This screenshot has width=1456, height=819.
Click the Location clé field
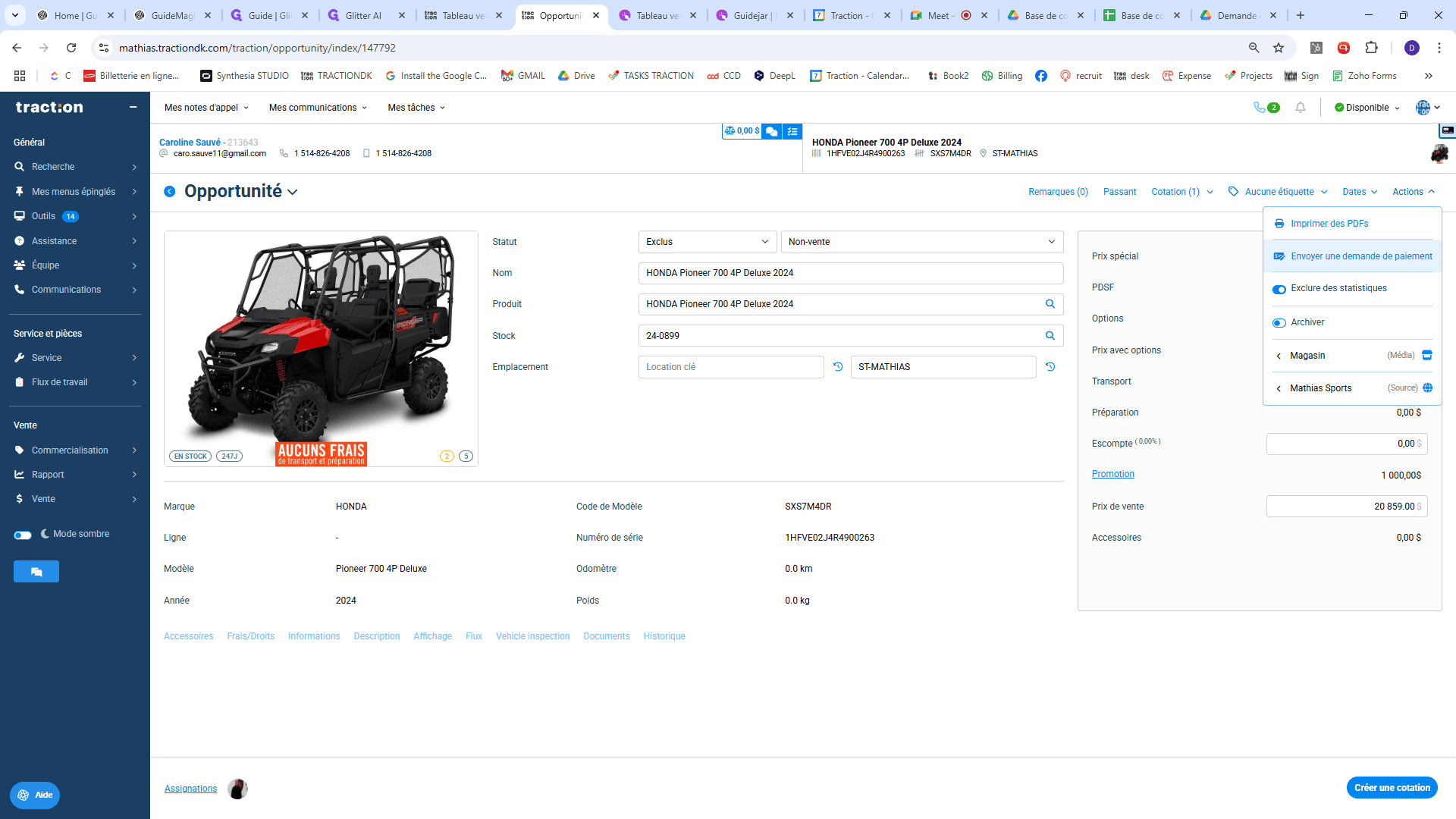point(731,367)
